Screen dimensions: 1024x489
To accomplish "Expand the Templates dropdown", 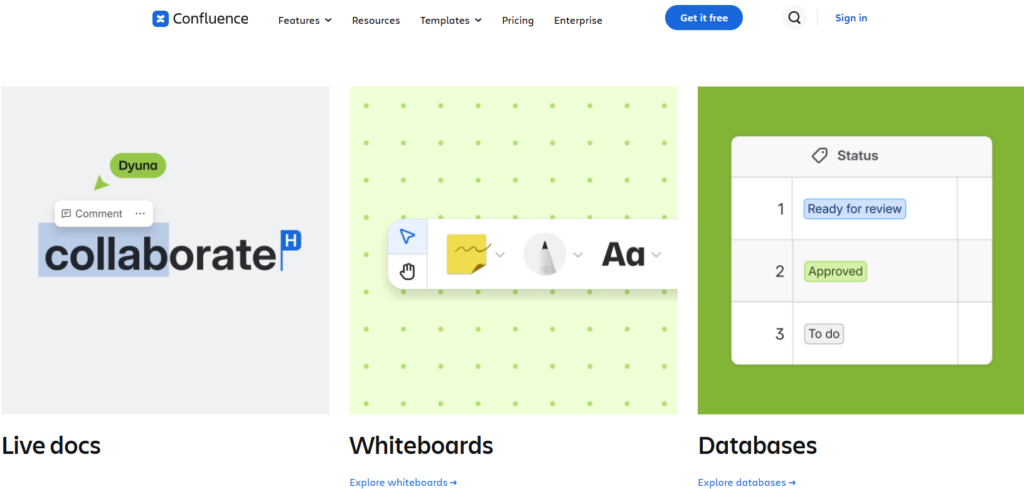I will (451, 20).
